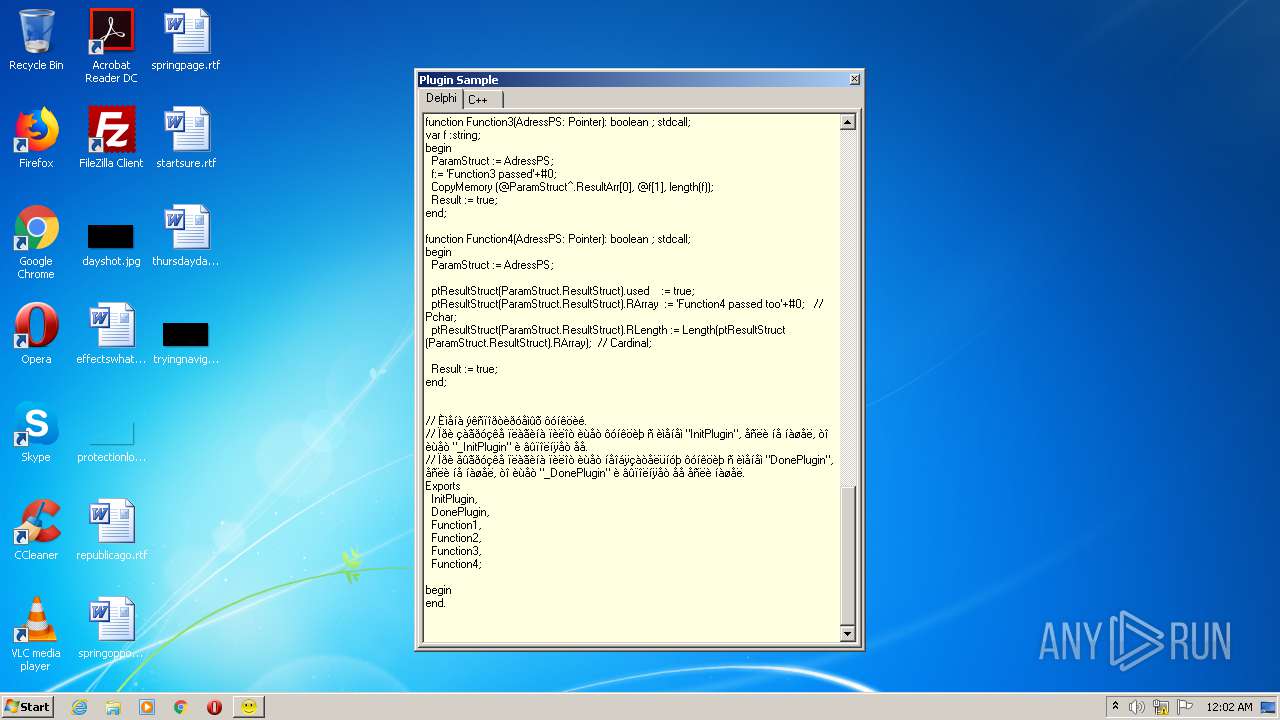Screen dimensions: 1280x720
Task: Click the Chrome icon in the taskbar
Action: click(181, 707)
